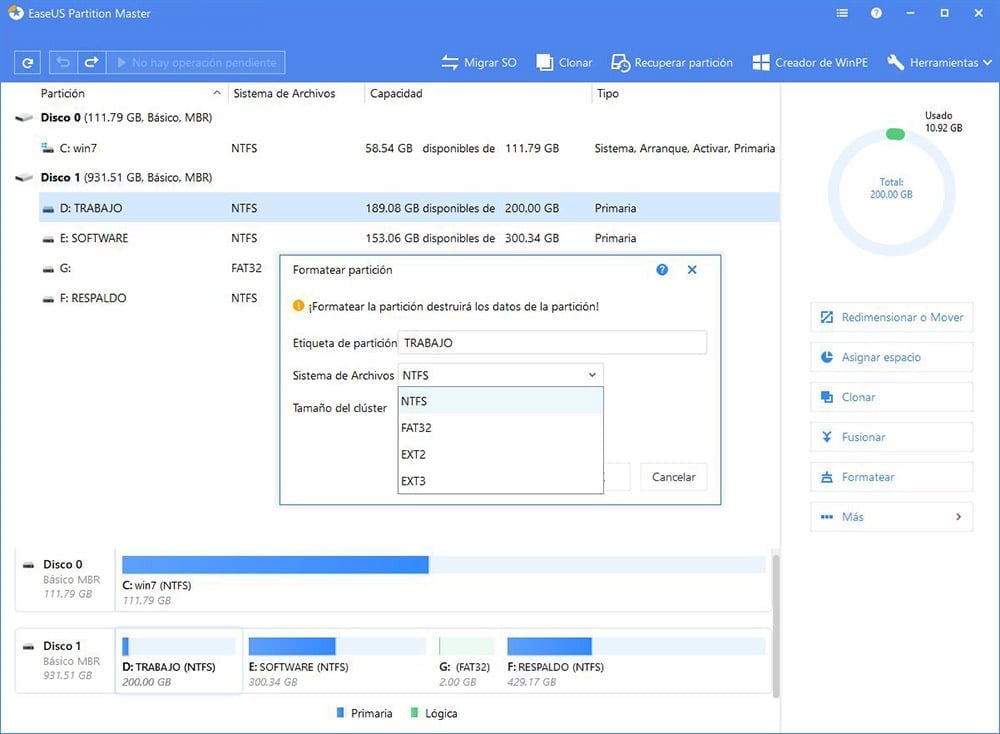The width and height of the screenshot is (1000, 734).
Task: Click the disk map vertical scrollbar
Action: (776, 625)
